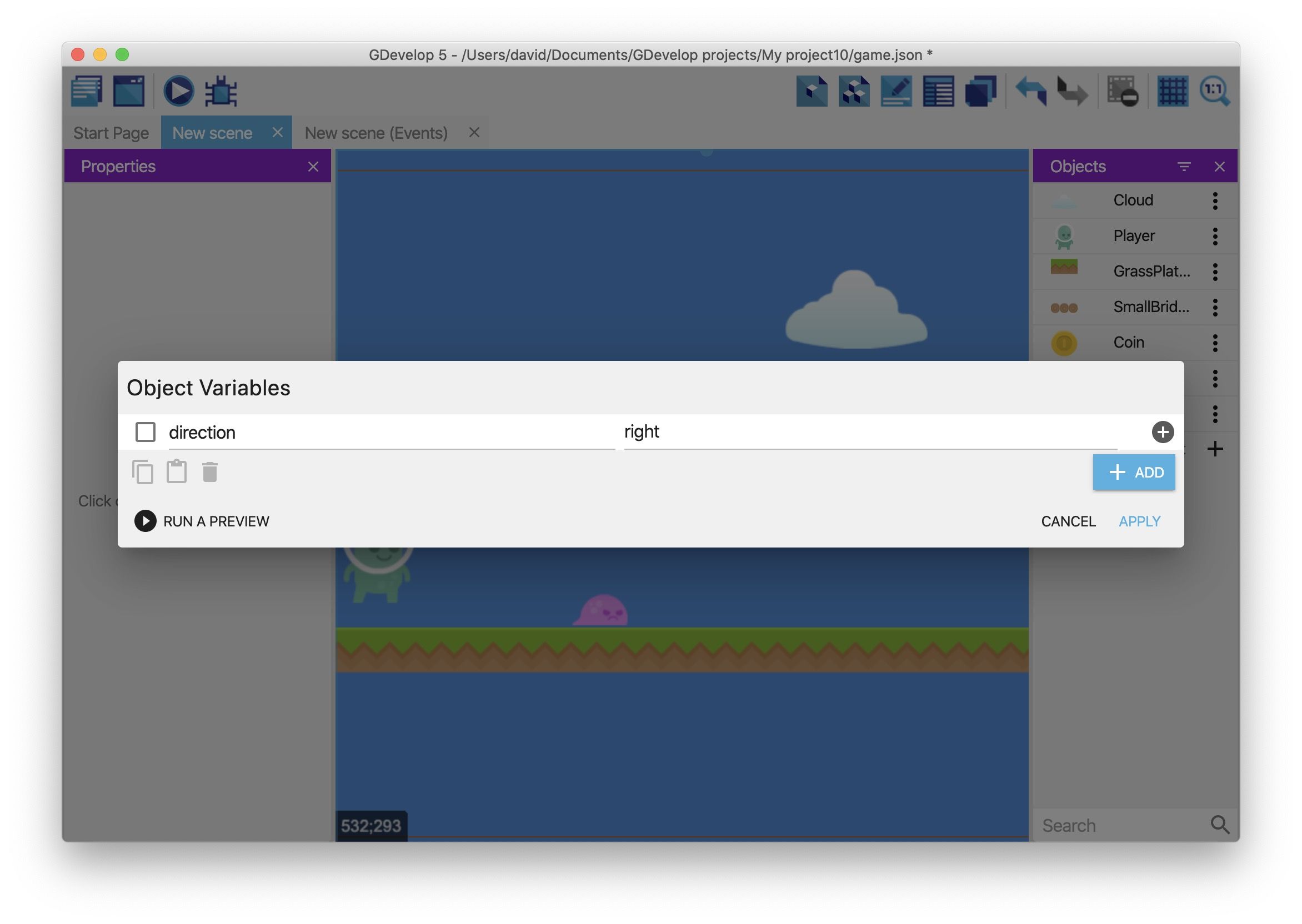Add child variable with plus circle icon
The image size is (1302, 924).
coord(1163,433)
